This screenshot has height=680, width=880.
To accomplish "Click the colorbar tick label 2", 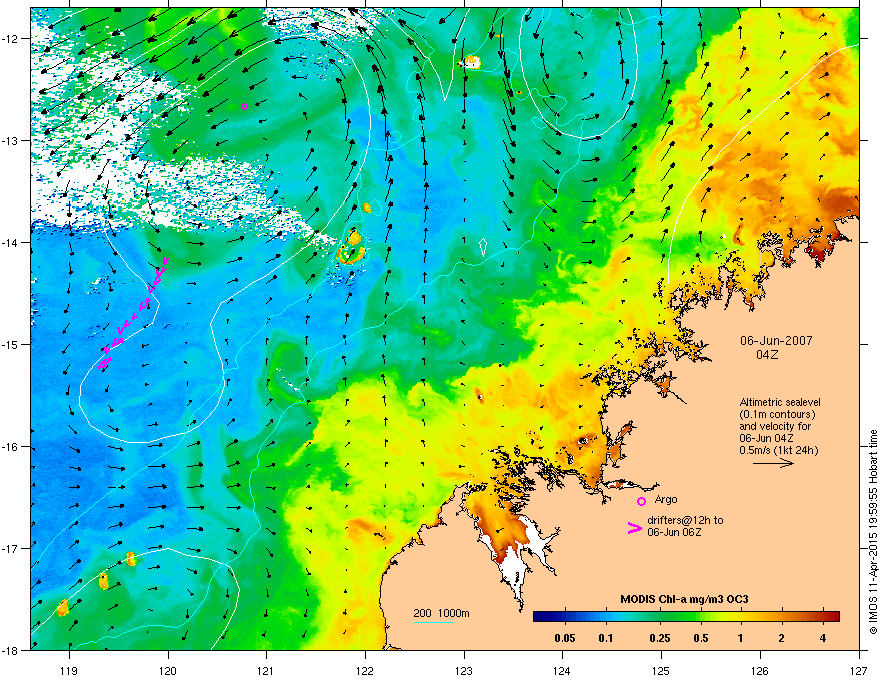I will pos(781,638).
